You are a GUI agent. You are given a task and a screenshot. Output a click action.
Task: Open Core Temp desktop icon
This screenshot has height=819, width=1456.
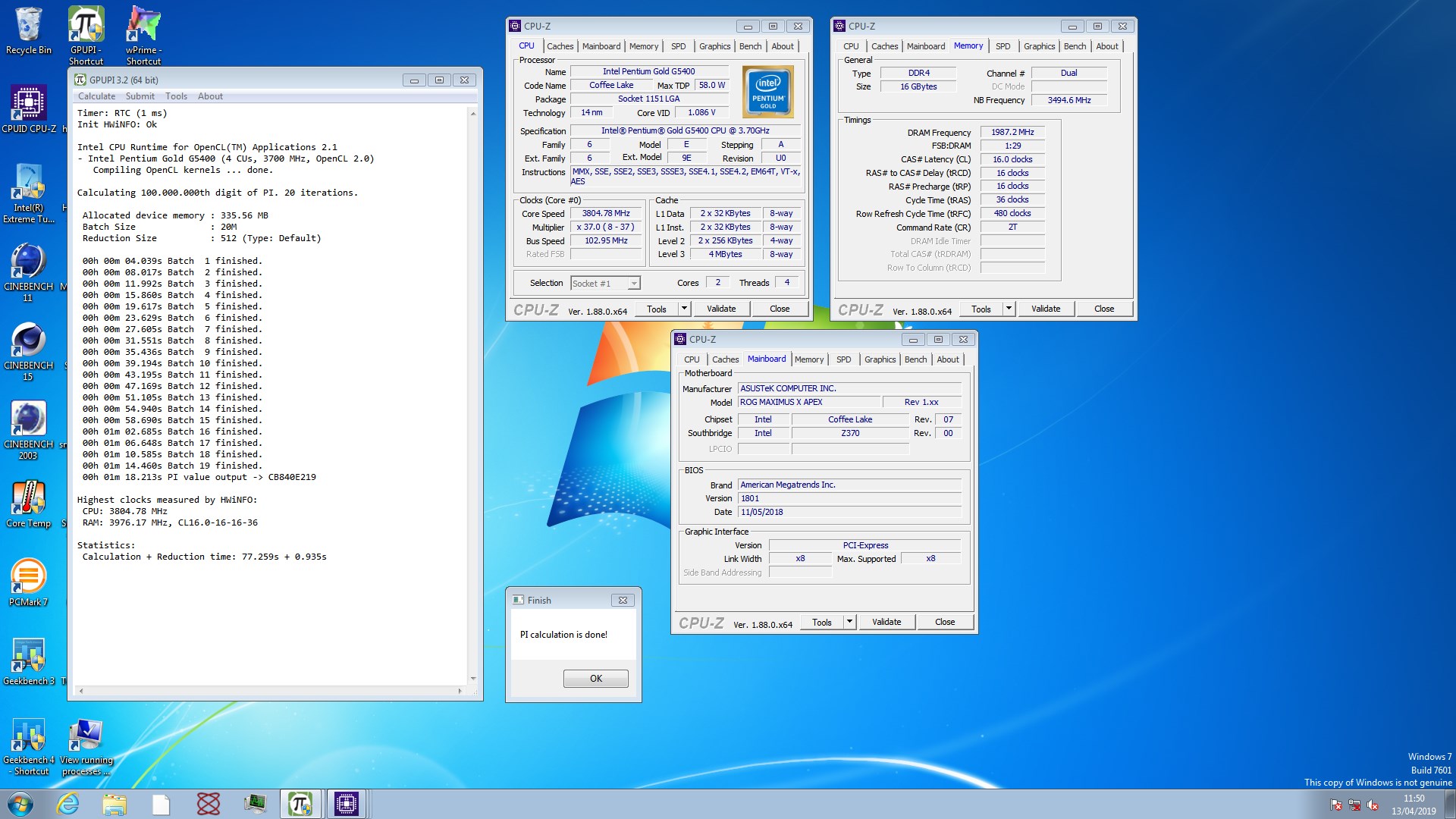tap(29, 504)
